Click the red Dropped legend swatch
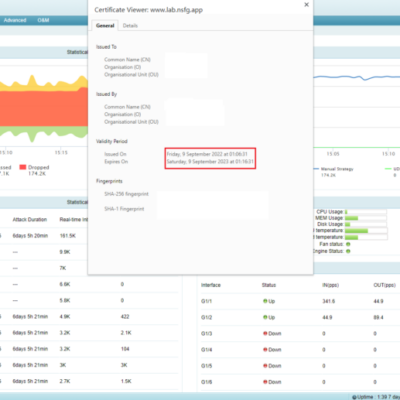Viewport: 400px width, 400px height. point(23,167)
